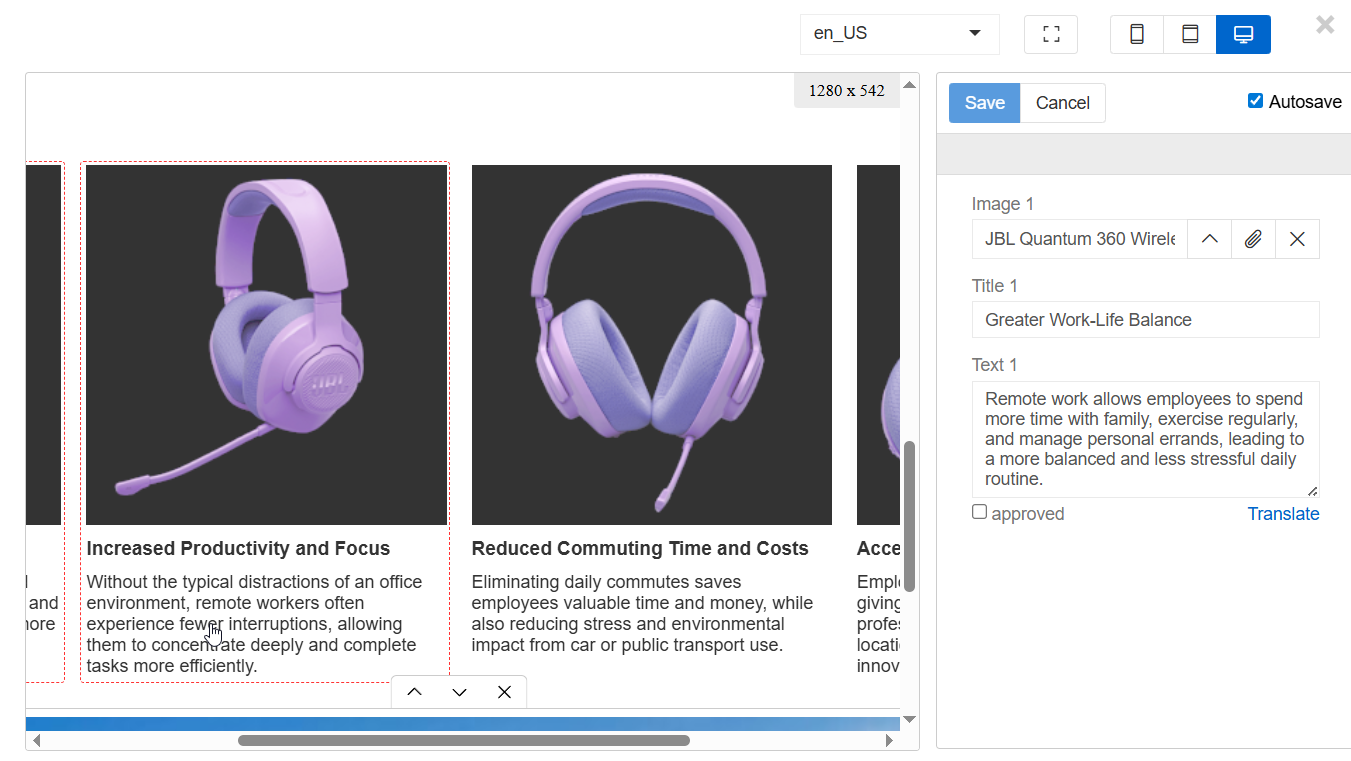The height and width of the screenshot is (761, 1351).
Task: Move selected block up with floating chevron
Action: [x=414, y=692]
